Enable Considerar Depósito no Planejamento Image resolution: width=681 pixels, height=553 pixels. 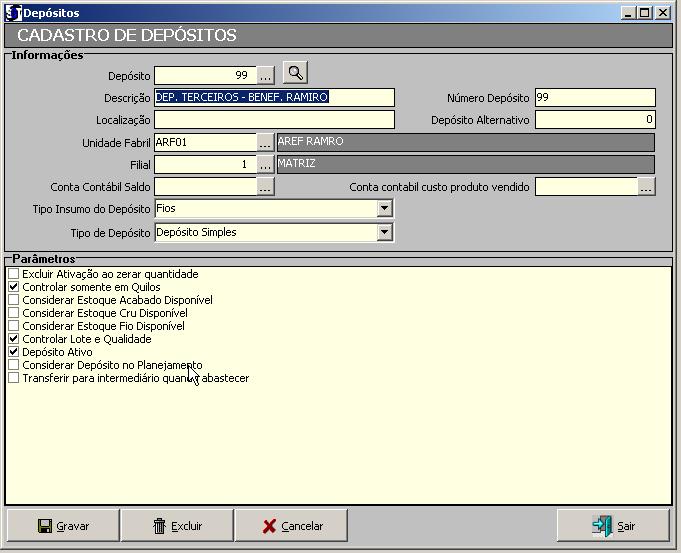[x=14, y=365]
